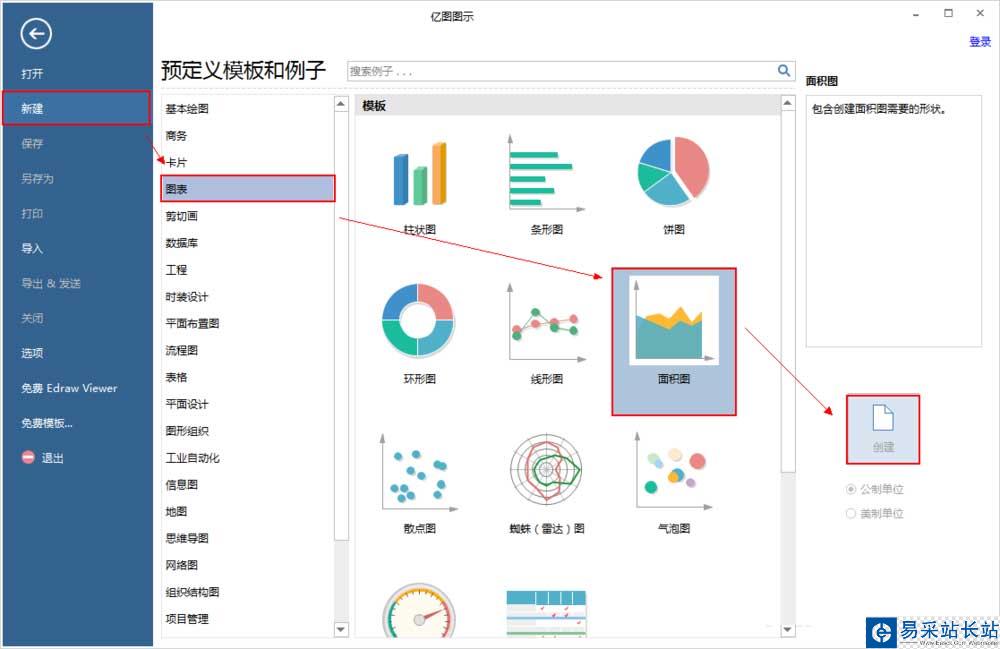Open 导出 & 发送 in the sidebar
This screenshot has height=649, width=1000.
click(x=50, y=283)
